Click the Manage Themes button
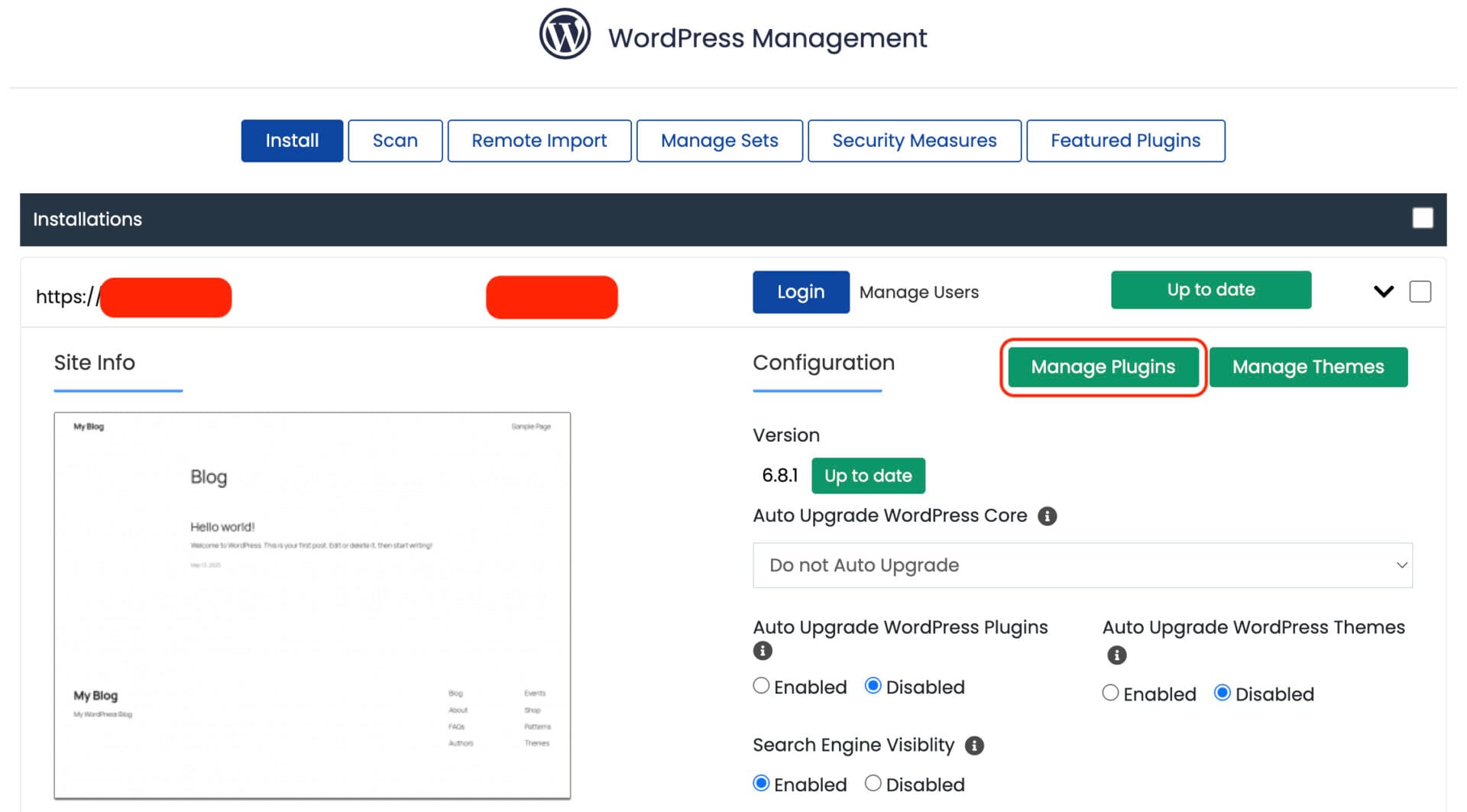1467x812 pixels. 1307,367
